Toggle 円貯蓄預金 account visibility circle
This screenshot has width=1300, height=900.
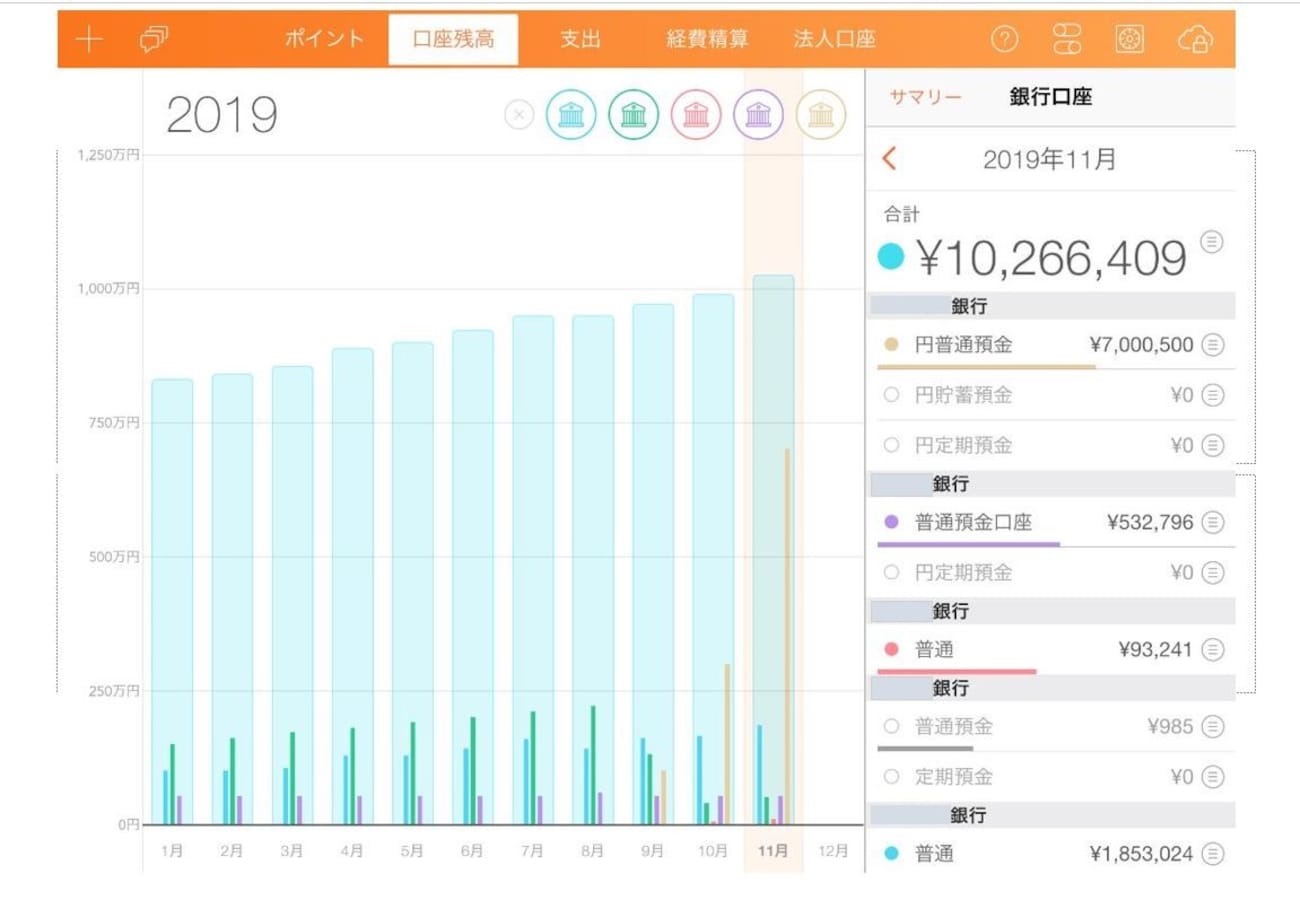point(892,395)
